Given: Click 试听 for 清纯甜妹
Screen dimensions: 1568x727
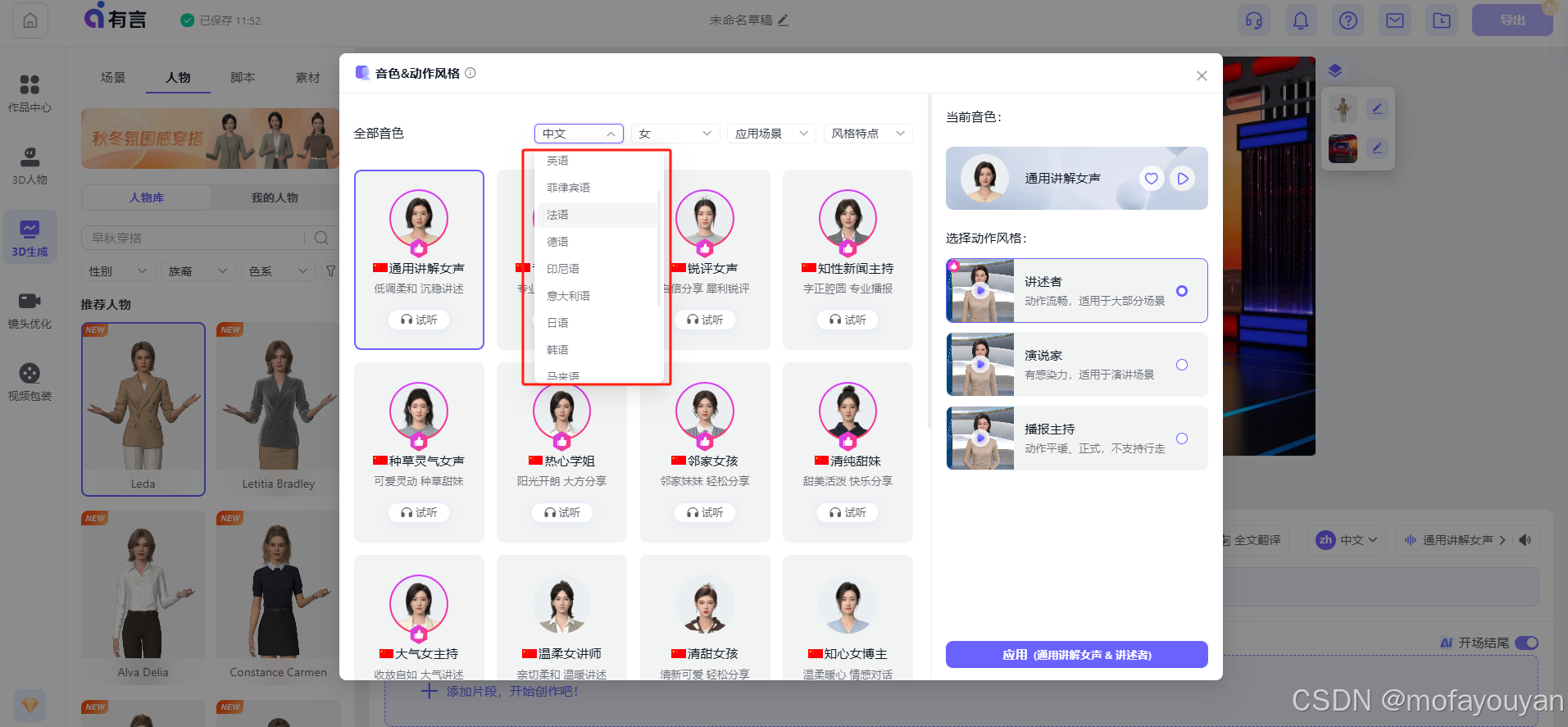Looking at the screenshot, I should (x=848, y=512).
